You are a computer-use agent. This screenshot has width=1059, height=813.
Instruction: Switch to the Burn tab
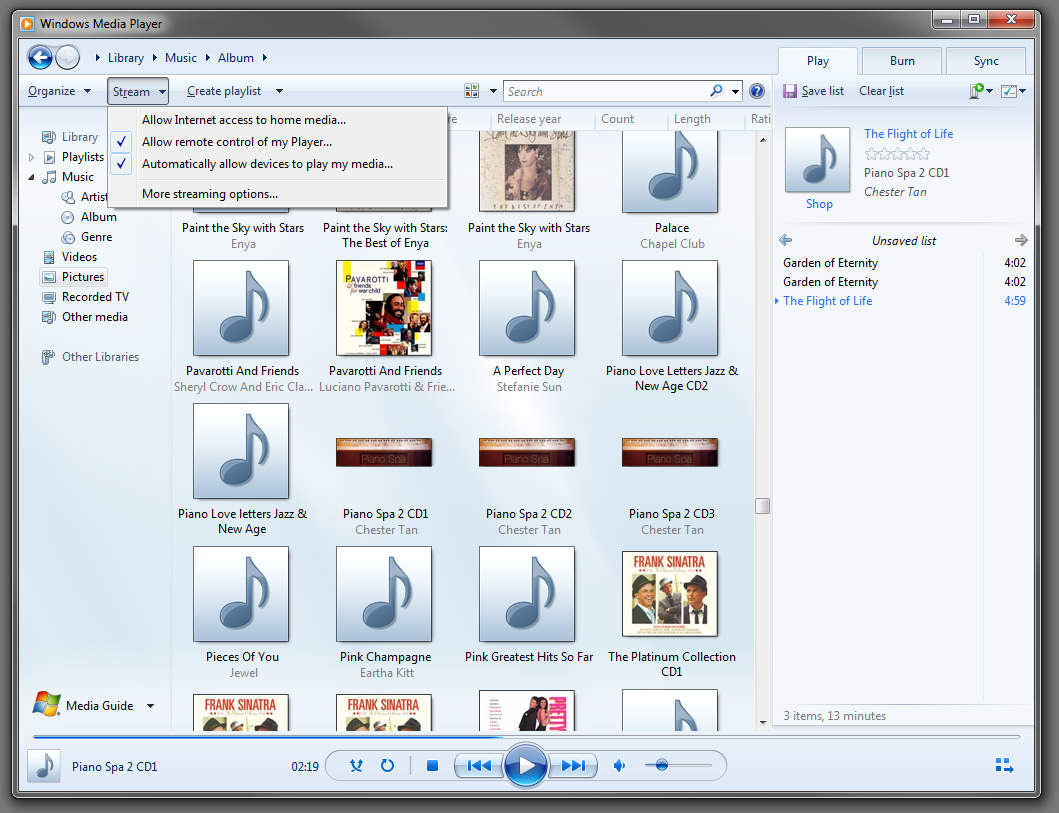click(902, 61)
